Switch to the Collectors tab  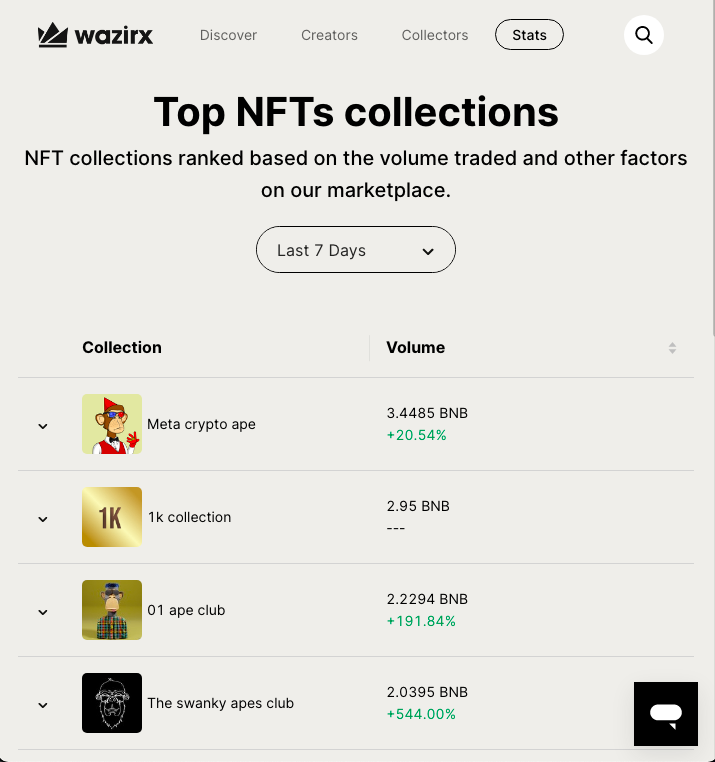click(435, 35)
